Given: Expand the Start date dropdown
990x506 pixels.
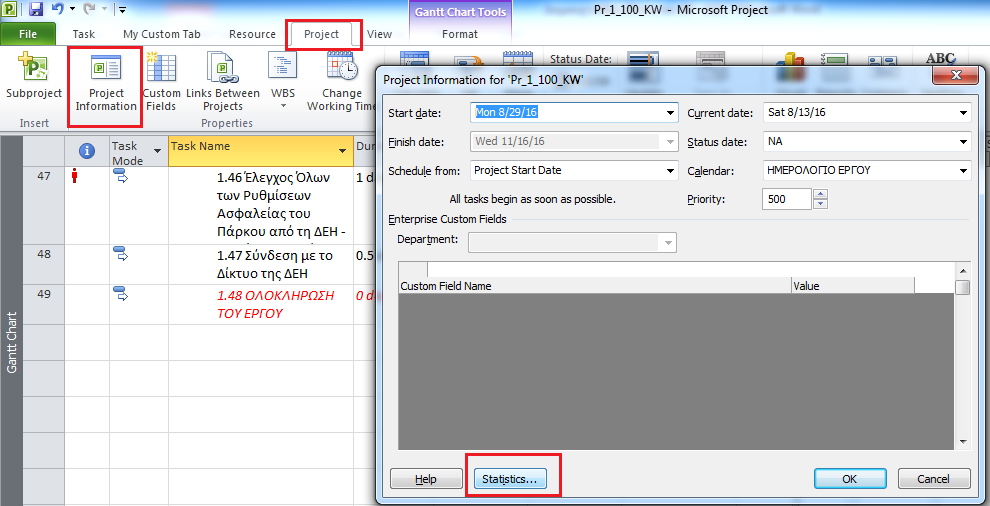Looking at the screenshot, I should point(670,113).
